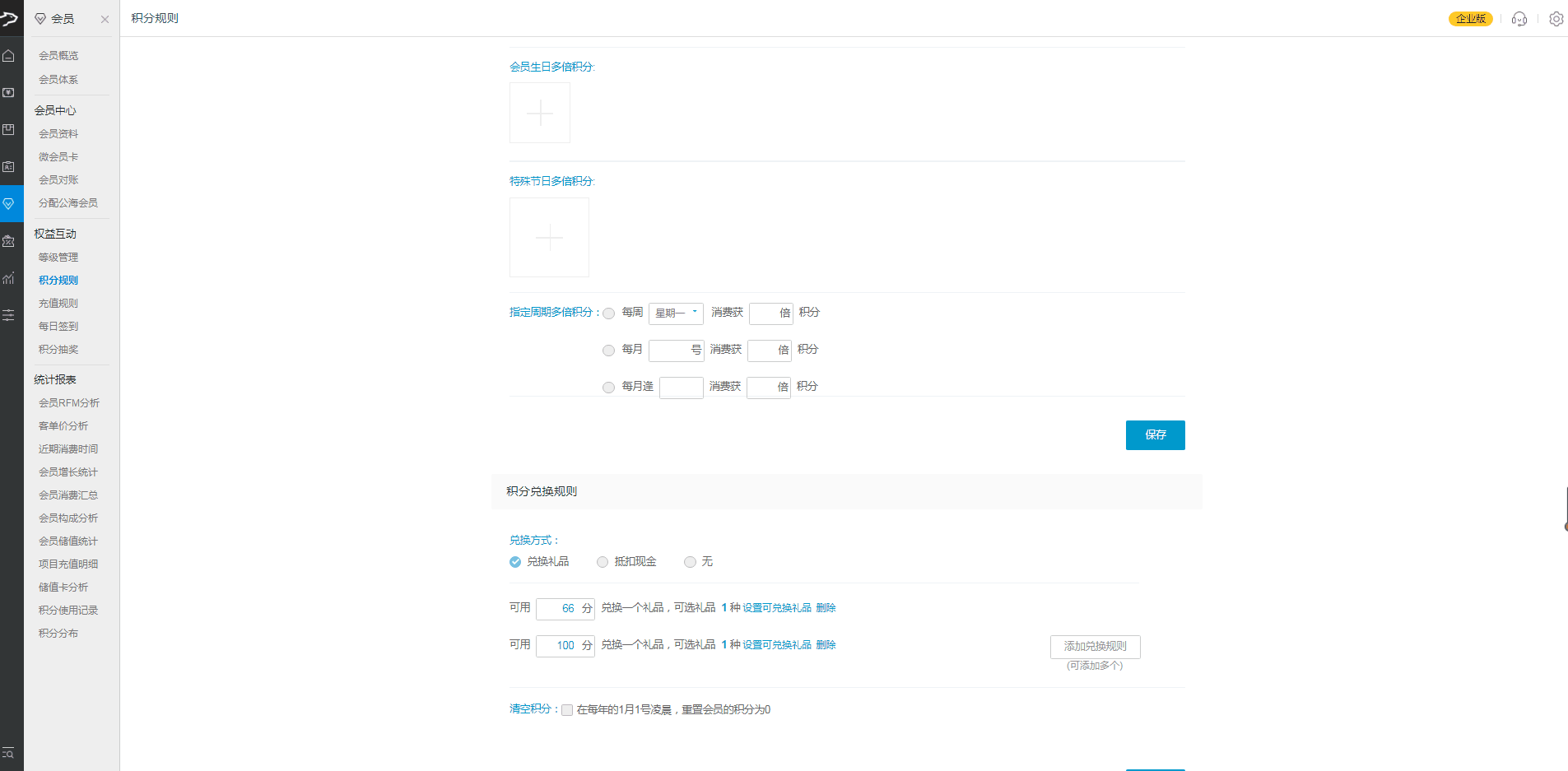Image resolution: width=1568 pixels, height=771 pixels.
Task: Click the sliders settings icon in left rail
Action: click(x=9, y=315)
